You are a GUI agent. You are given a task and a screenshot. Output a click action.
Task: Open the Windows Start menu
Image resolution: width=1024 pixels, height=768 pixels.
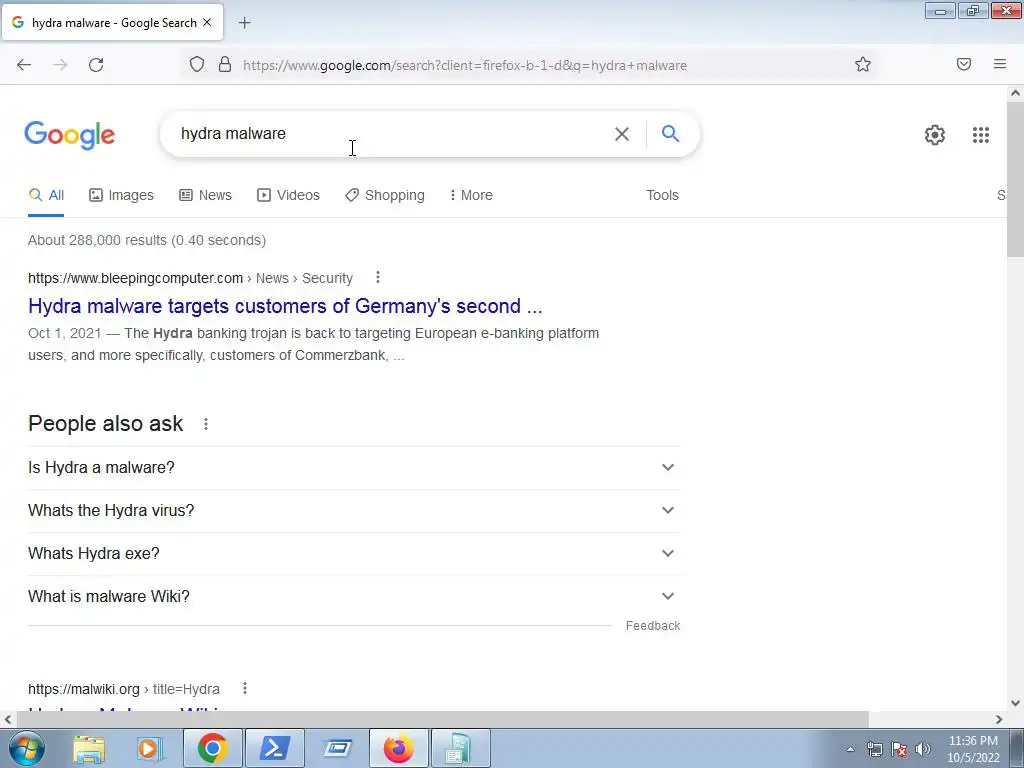click(26, 748)
